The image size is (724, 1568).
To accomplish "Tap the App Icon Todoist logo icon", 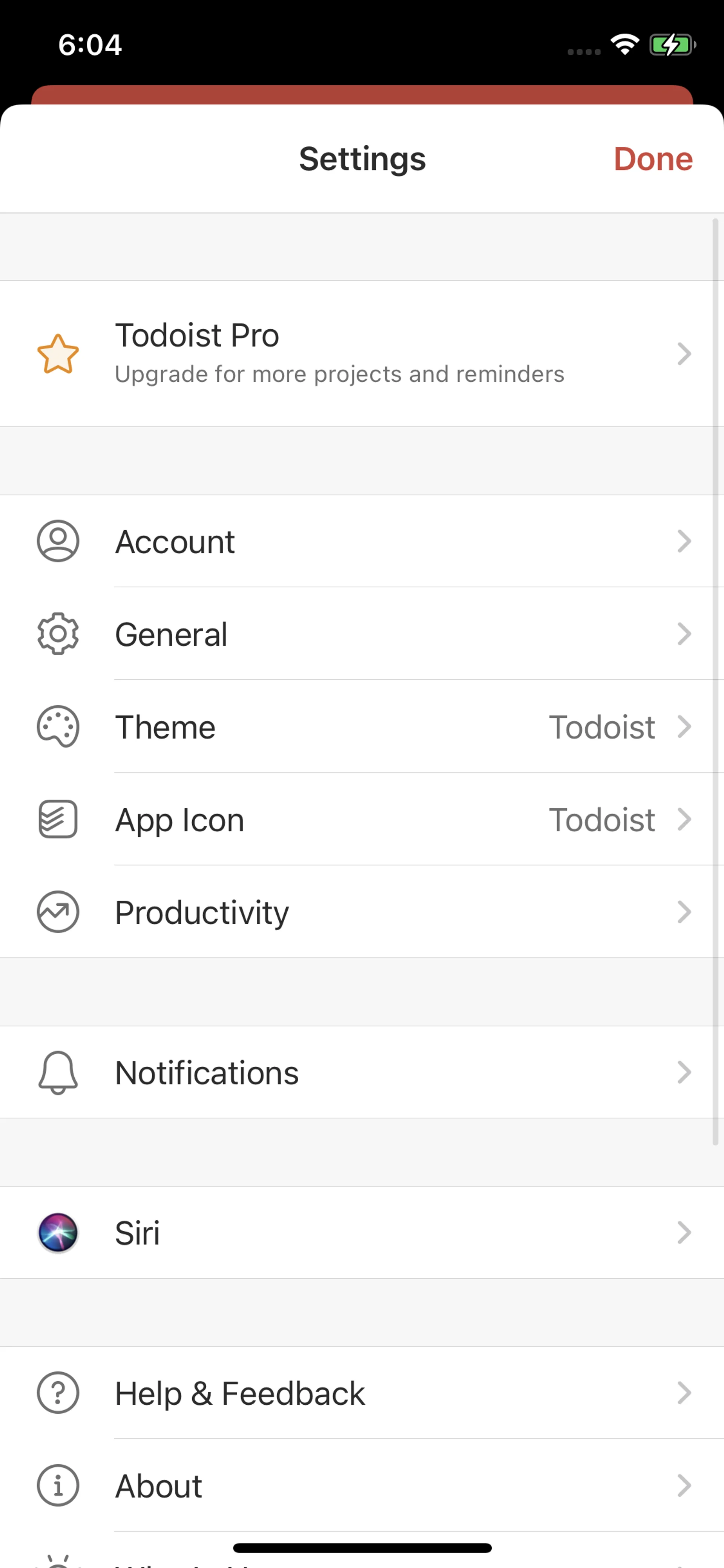I will coord(58,819).
